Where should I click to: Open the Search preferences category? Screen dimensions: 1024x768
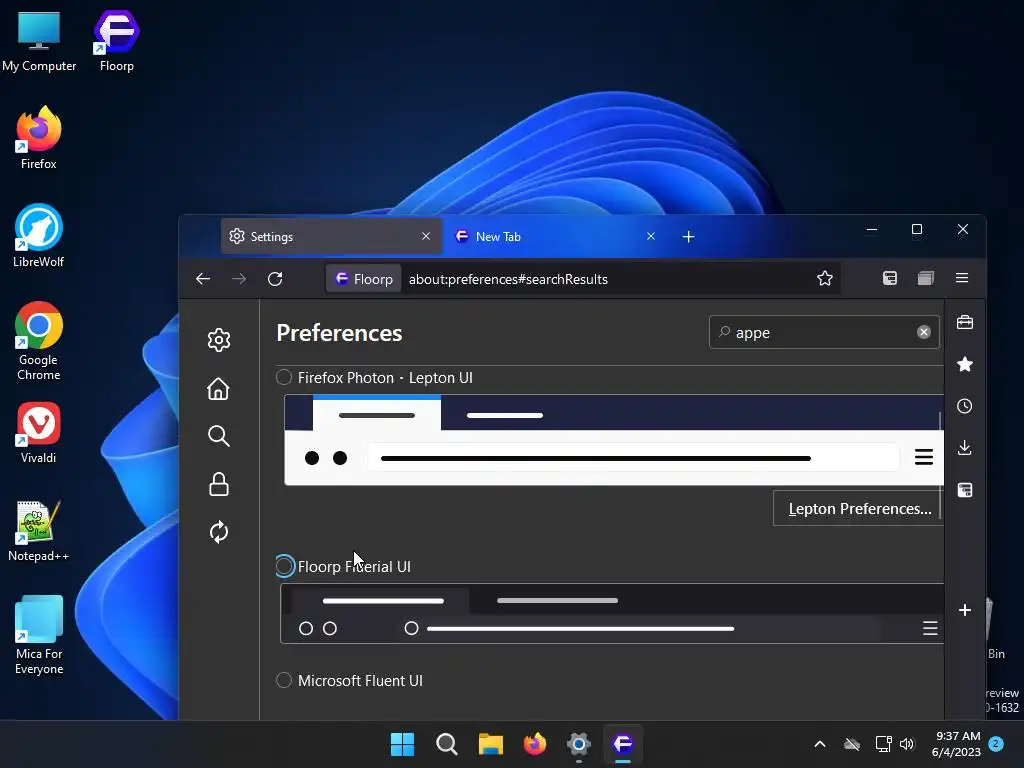pyautogui.click(x=219, y=436)
